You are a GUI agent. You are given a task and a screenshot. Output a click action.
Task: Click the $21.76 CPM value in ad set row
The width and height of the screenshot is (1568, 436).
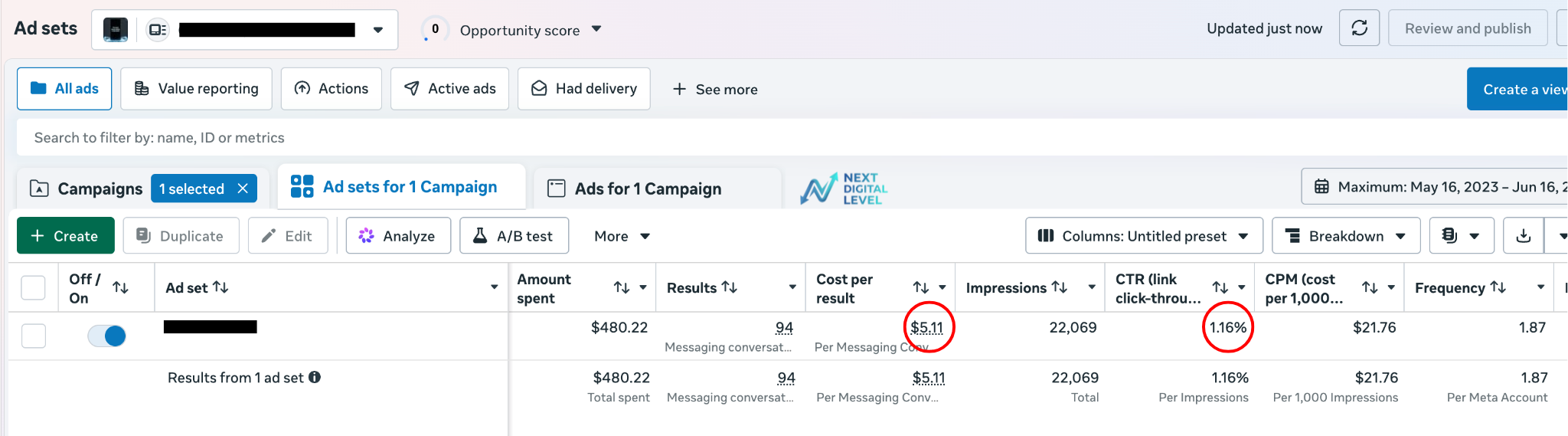point(1374,327)
